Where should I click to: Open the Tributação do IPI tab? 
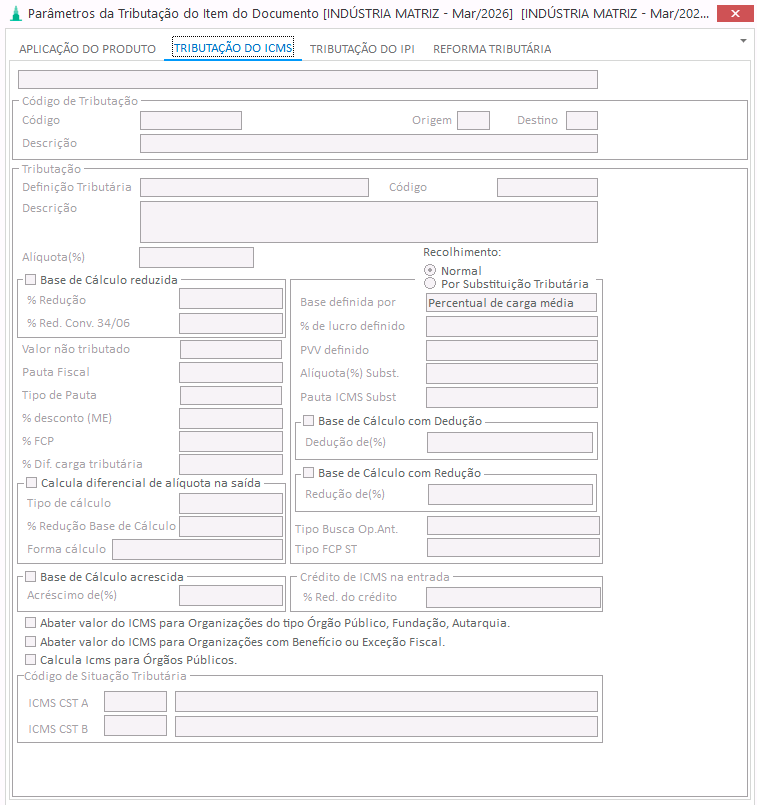362,49
